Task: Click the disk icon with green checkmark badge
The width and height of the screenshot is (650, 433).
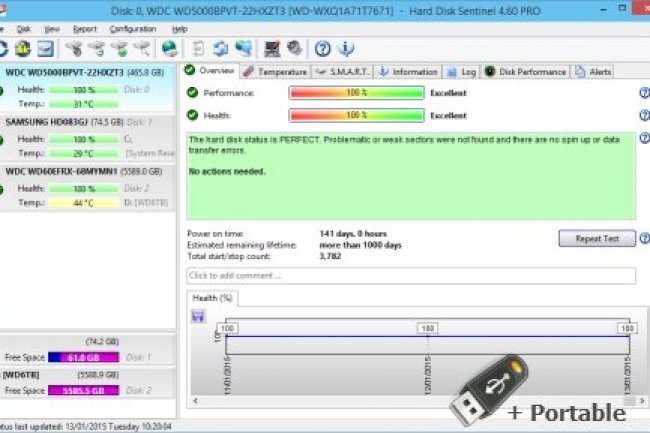Action: pos(120,49)
